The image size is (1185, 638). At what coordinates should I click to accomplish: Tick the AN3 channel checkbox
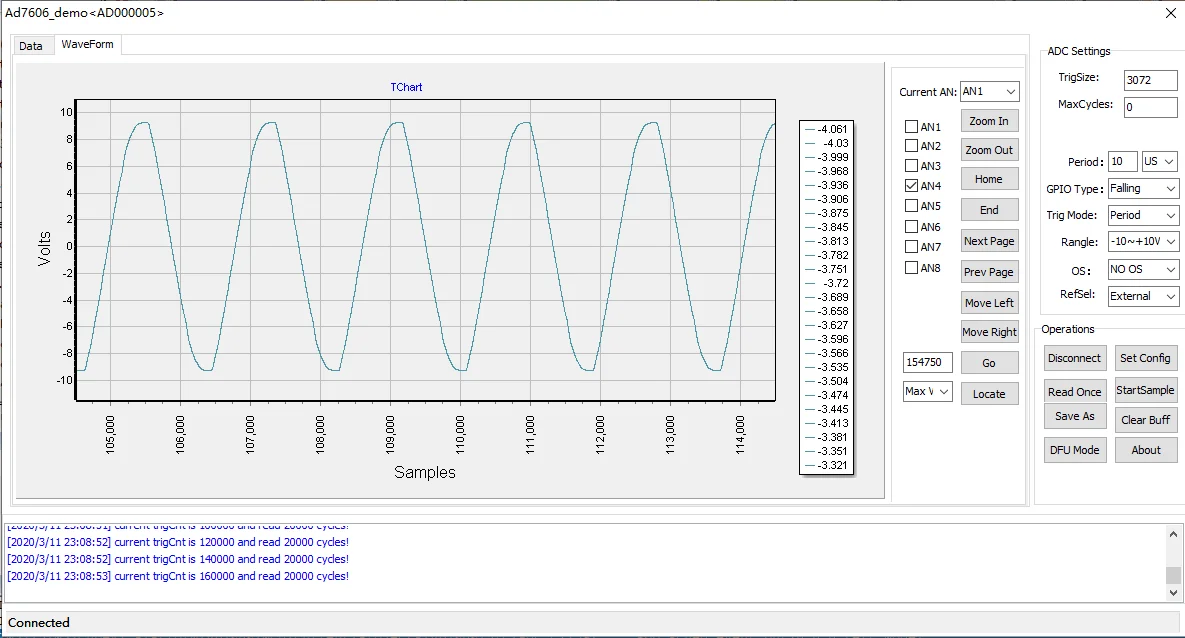tap(911, 166)
